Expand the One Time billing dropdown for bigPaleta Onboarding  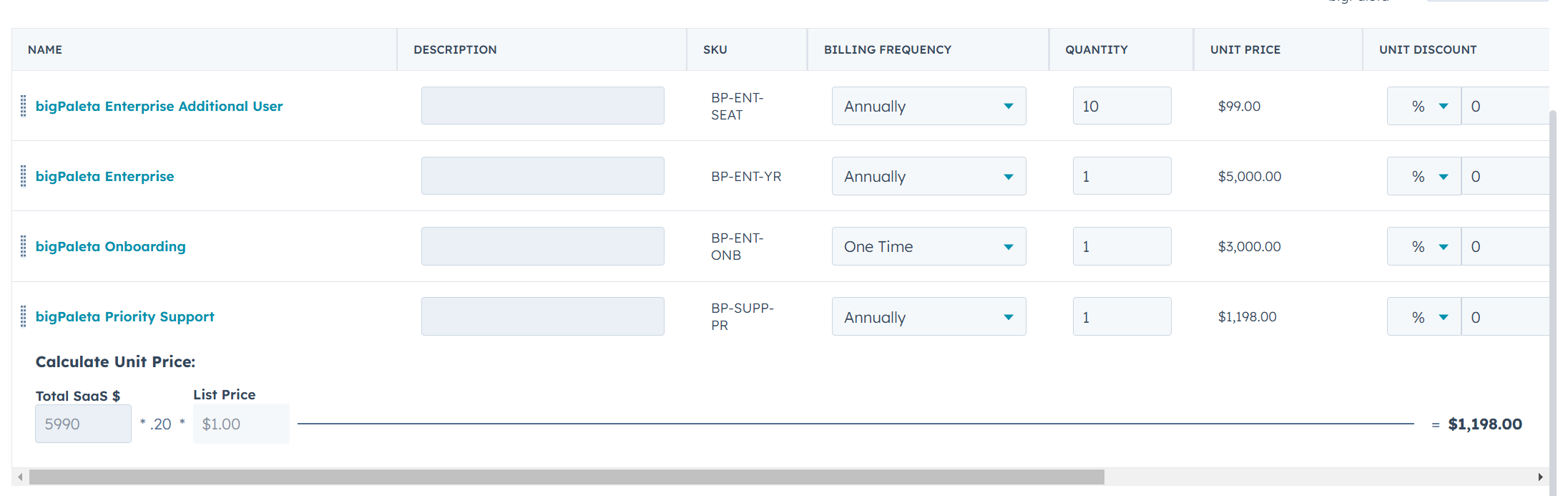click(x=928, y=245)
